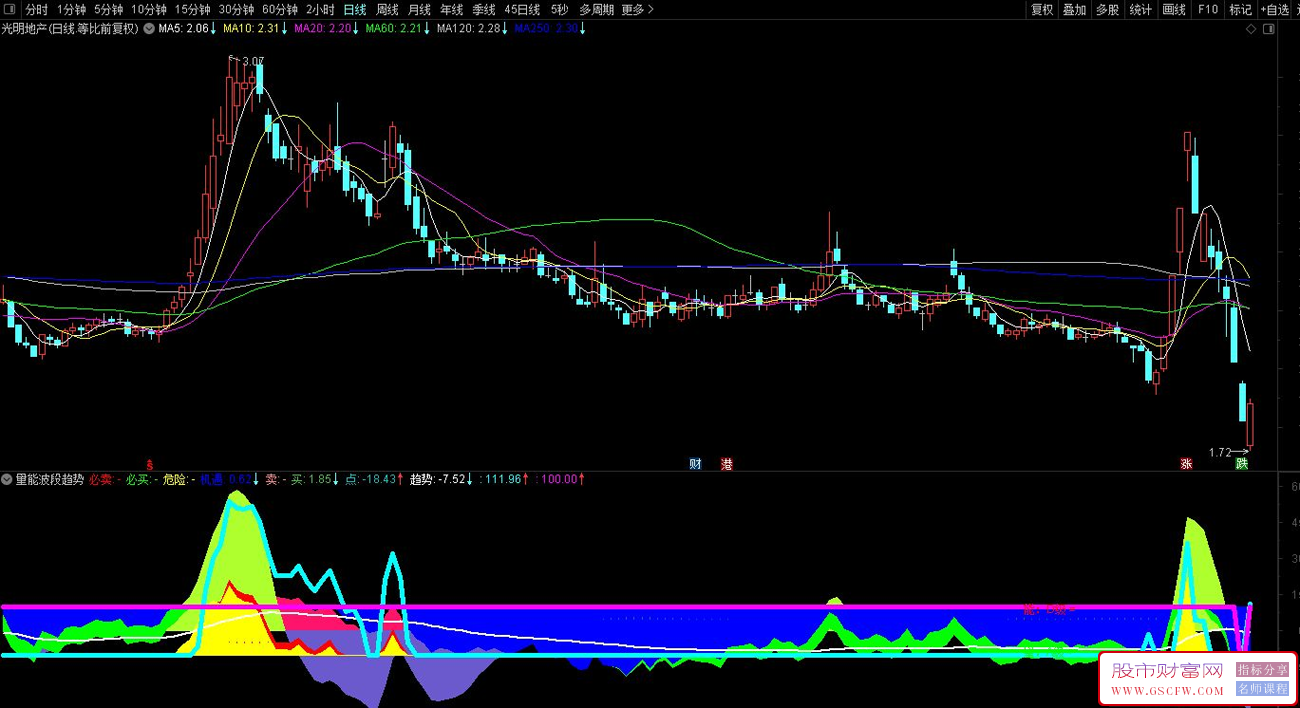Click the 点: -18.43 value label
The height and width of the screenshot is (708, 1300).
371,479
